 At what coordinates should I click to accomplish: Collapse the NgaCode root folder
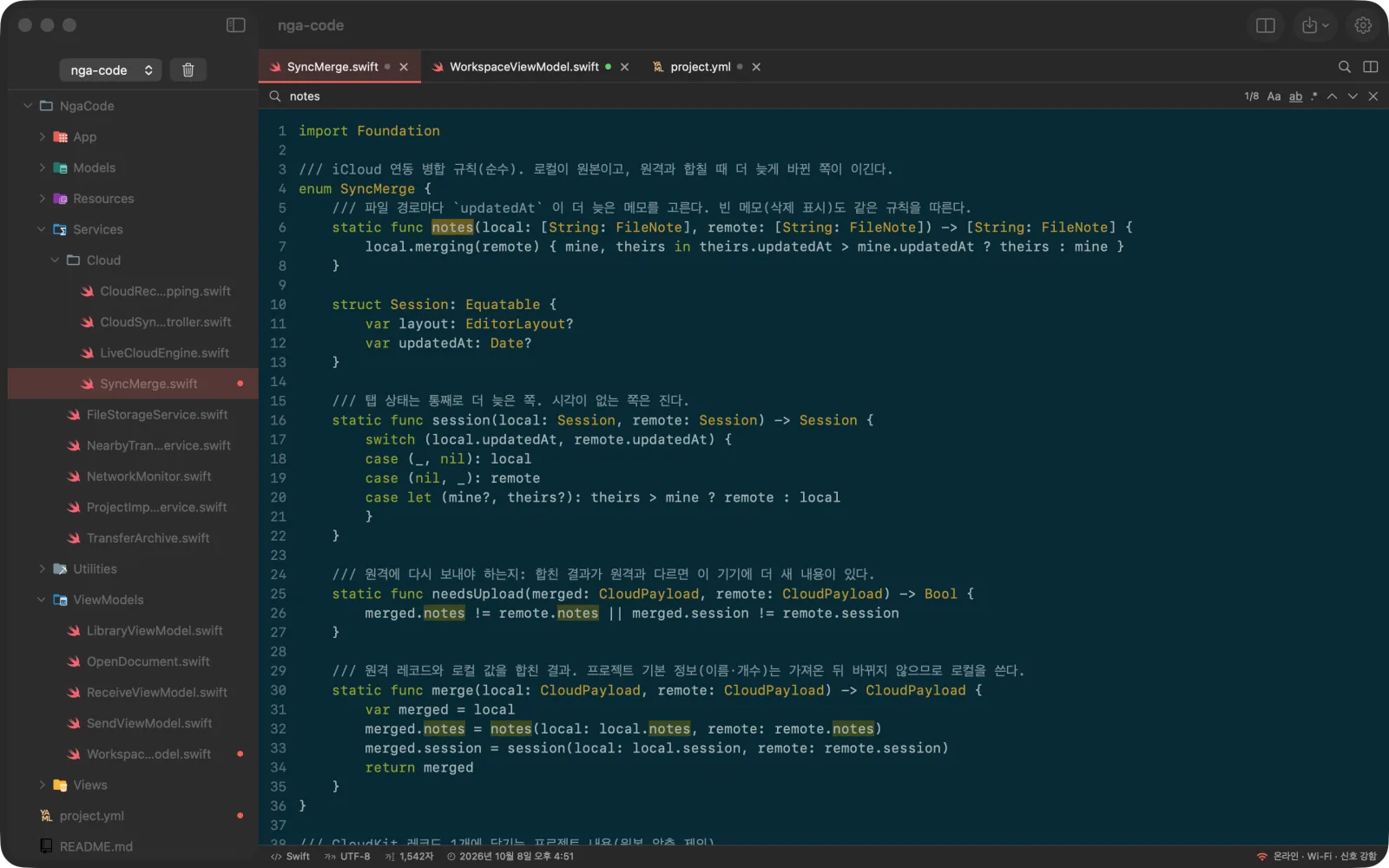(28, 106)
